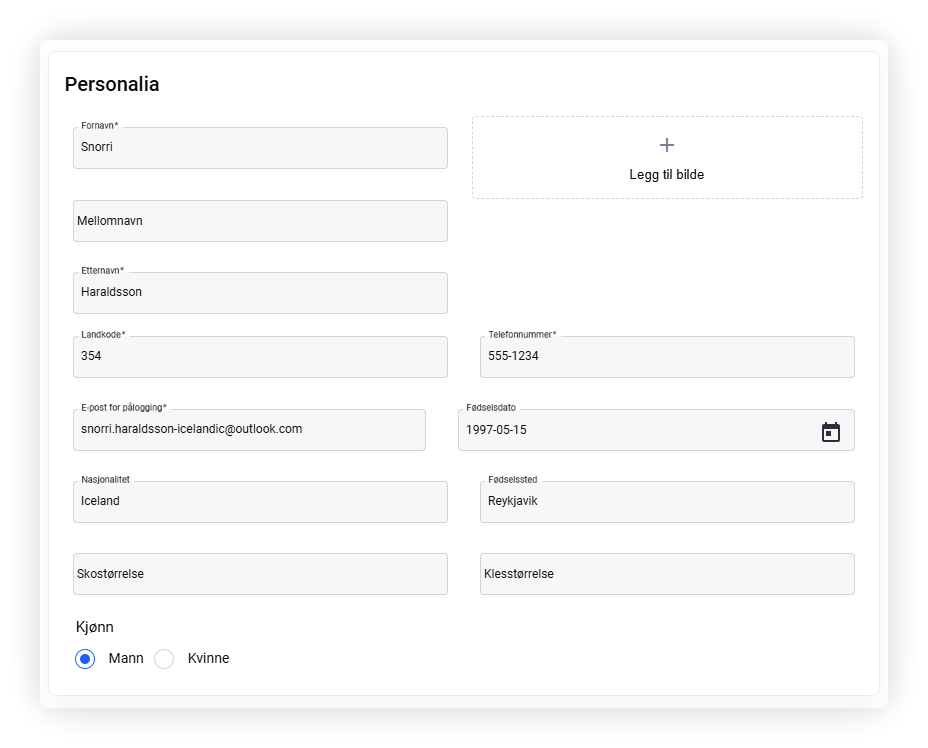
Task: Click the Kvinne label text
Action: (x=208, y=658)
